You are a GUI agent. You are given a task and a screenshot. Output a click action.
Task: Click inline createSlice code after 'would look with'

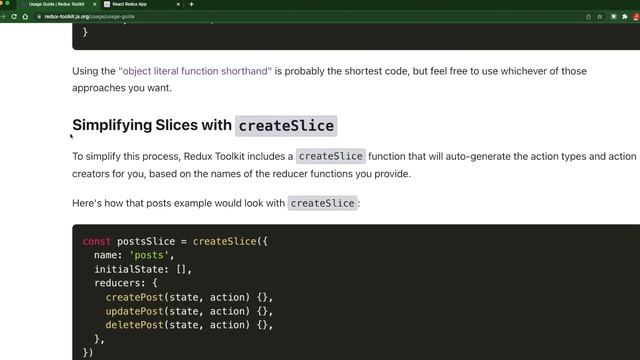click(x=322, y=203)
